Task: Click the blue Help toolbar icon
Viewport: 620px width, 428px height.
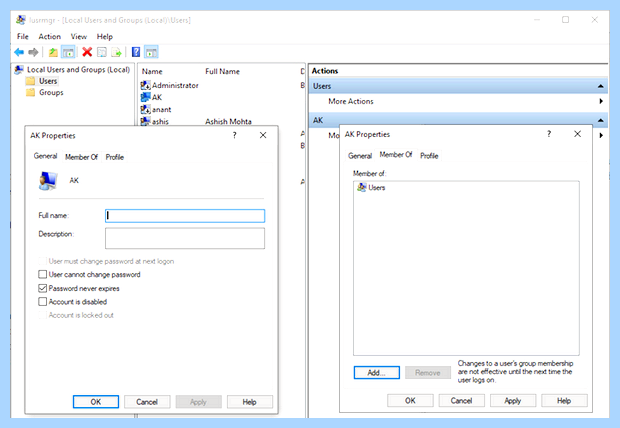Action: [136, 52]
